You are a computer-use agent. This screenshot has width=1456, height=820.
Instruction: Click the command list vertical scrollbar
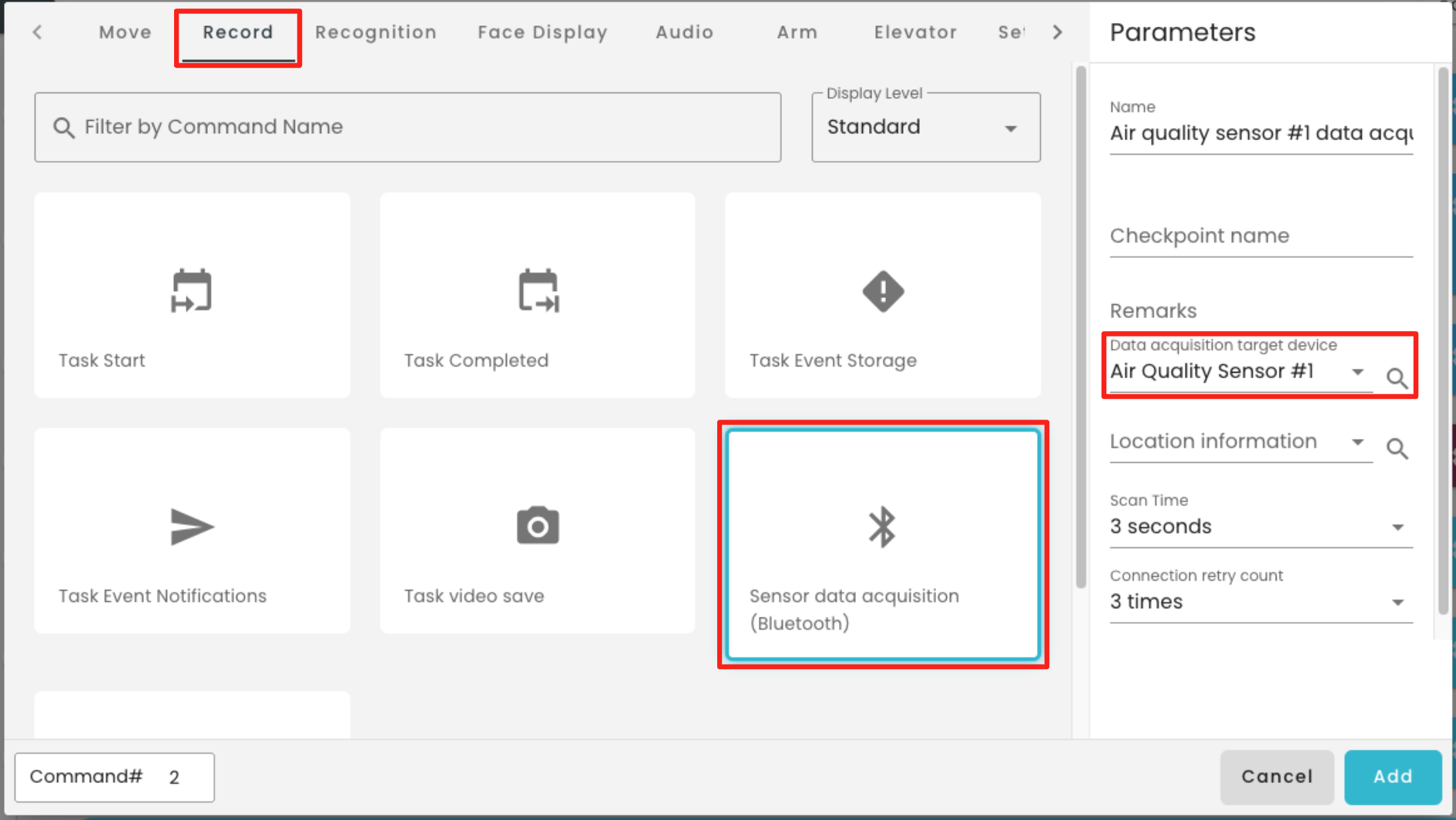(x=1080, y=327)
